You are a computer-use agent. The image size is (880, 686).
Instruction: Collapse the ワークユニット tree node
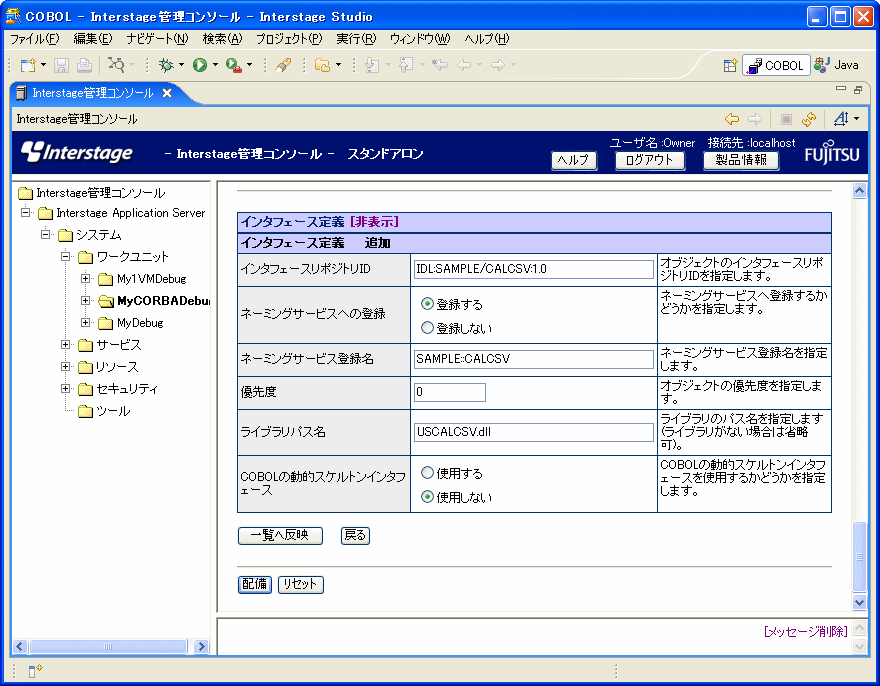pyautogui.click(x=66, y=257)
